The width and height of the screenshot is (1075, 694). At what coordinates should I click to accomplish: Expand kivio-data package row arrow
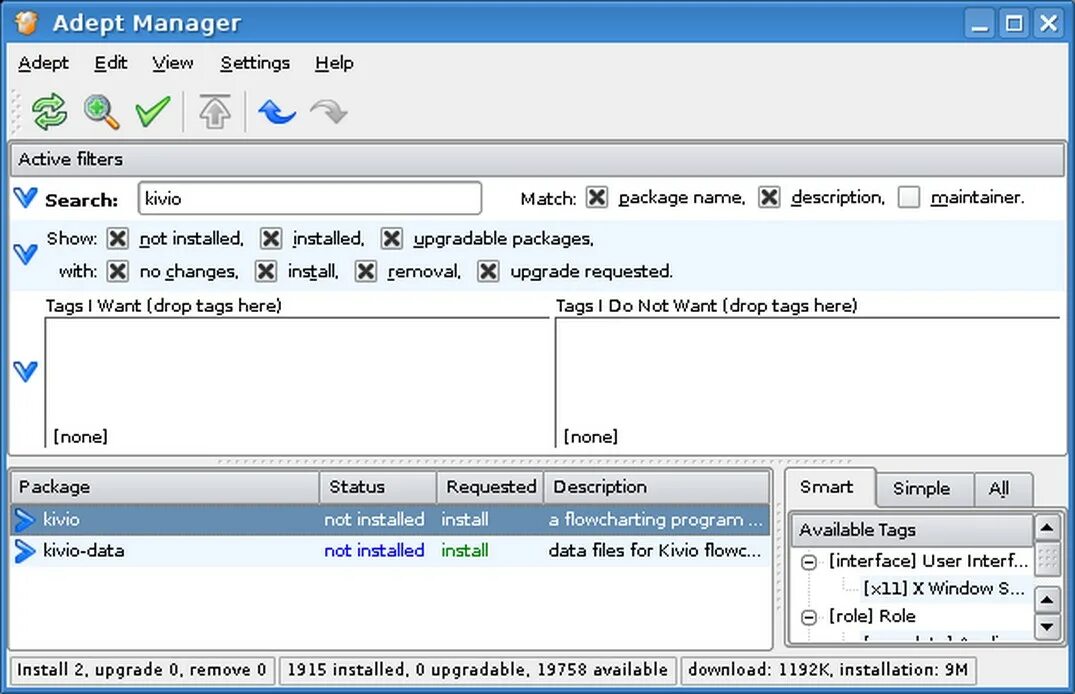point(24,551)
